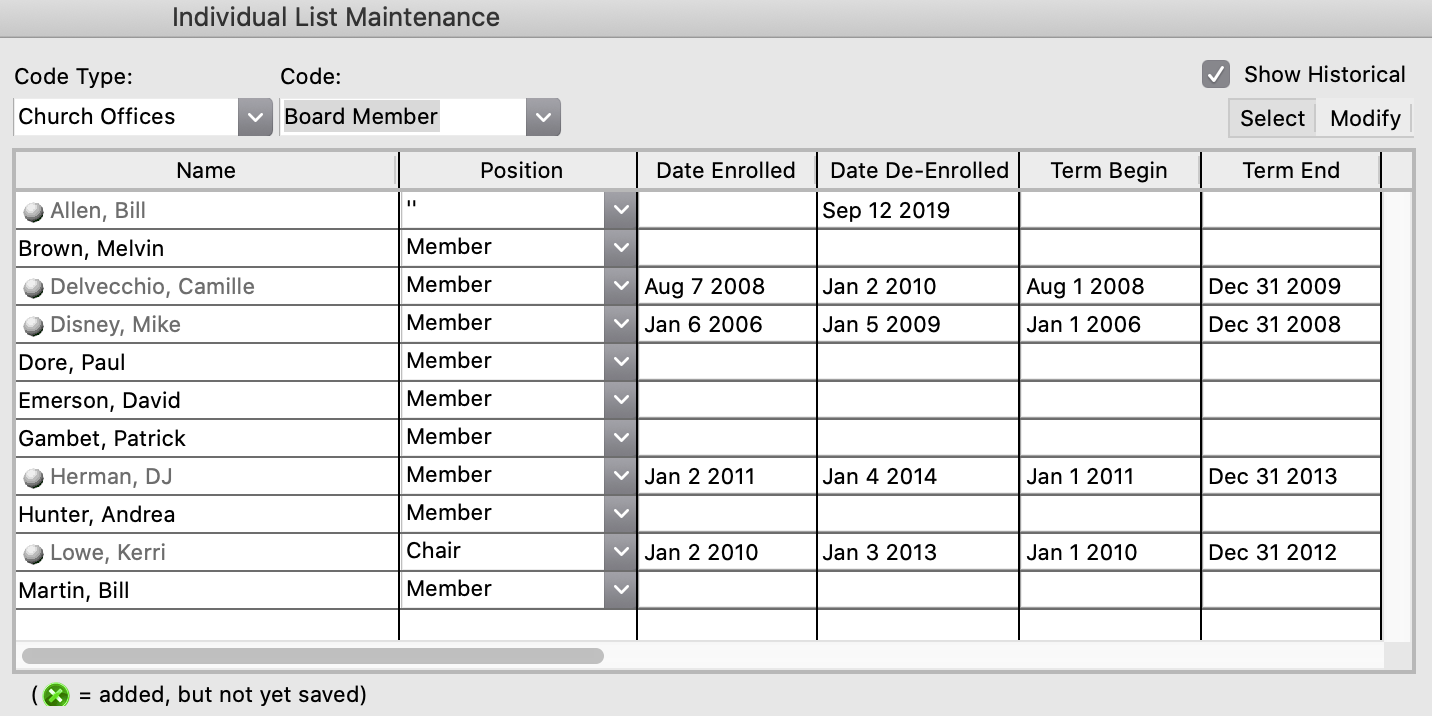Screen dimensions: 1432x716
Task: Click the gray ball icon beside Disney, Mike
Action: pyautogui.click(x=34, y=326)
